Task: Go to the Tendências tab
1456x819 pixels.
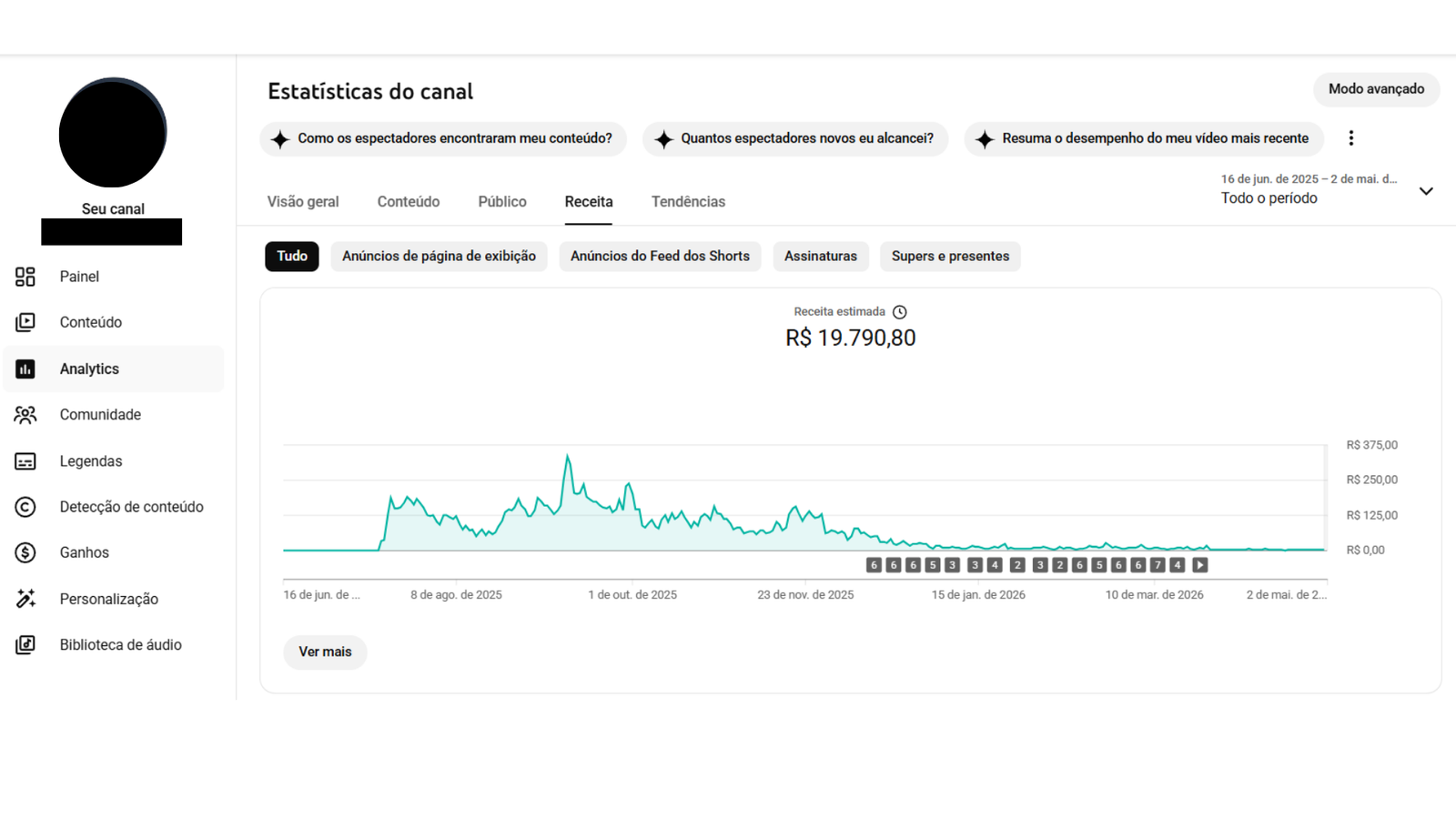Action: [688, 202]
